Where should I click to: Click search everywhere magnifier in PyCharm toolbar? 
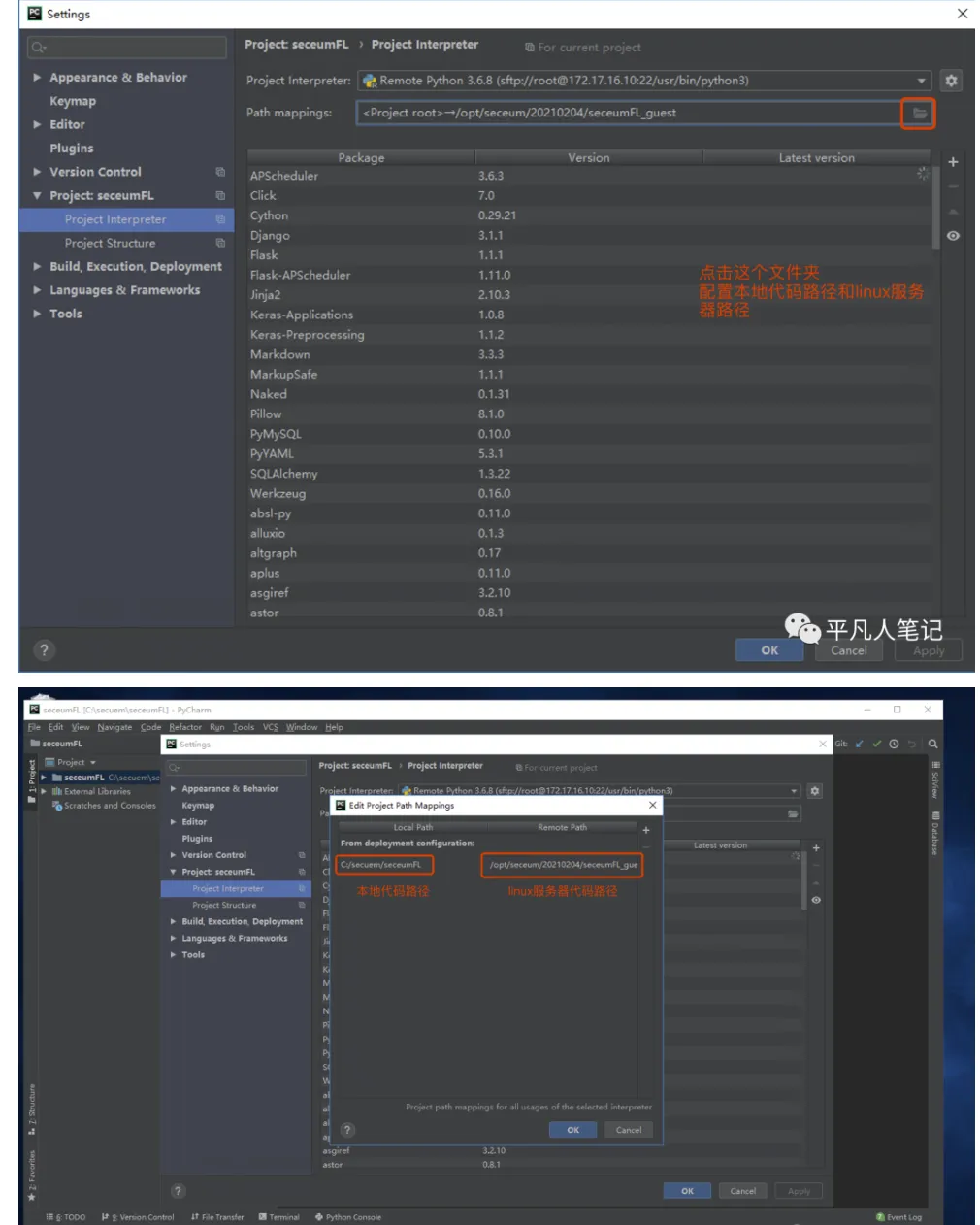click(x=932, y=745)
